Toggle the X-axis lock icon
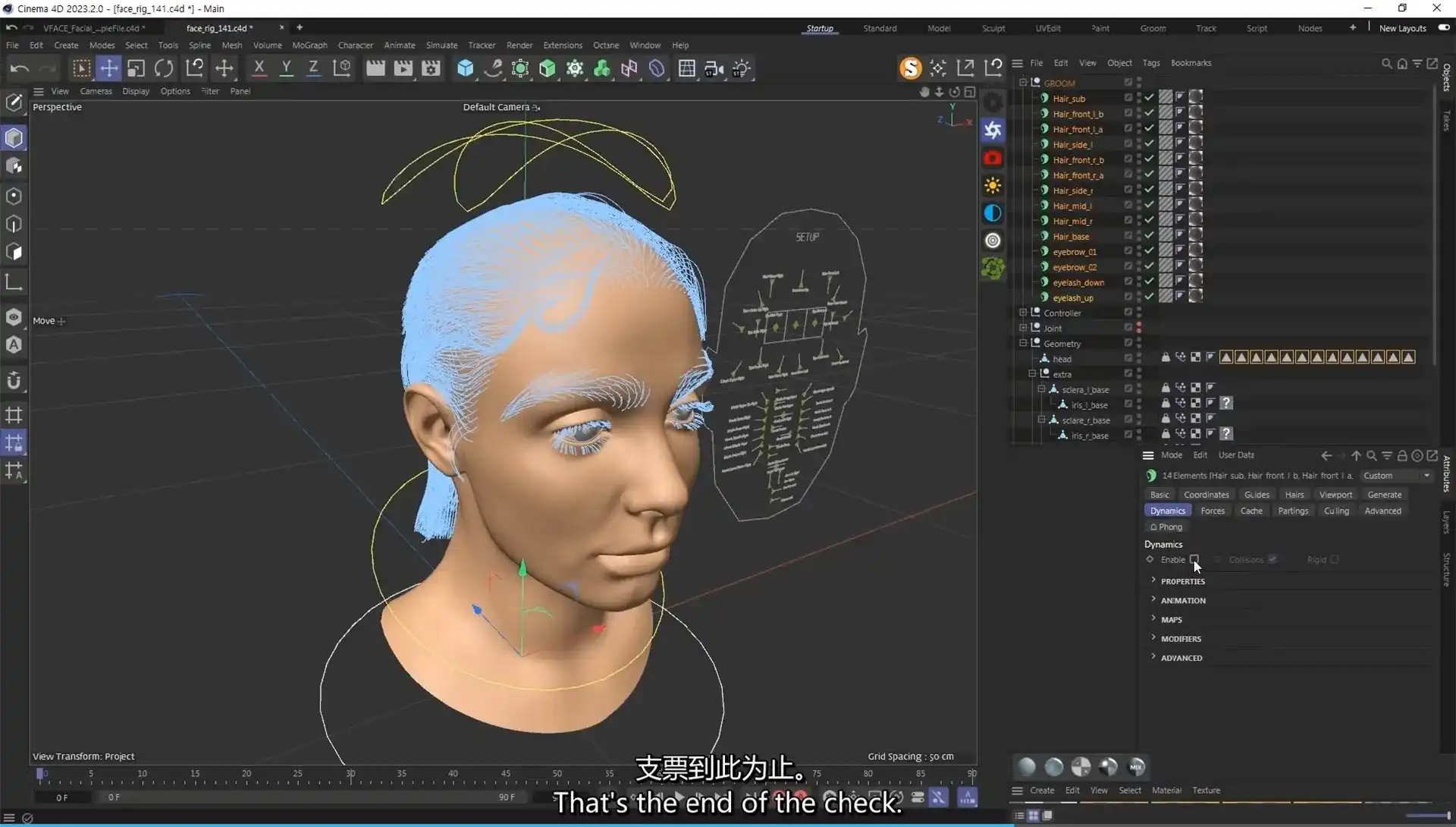The image size is (1456, 827). coord(259,68)
